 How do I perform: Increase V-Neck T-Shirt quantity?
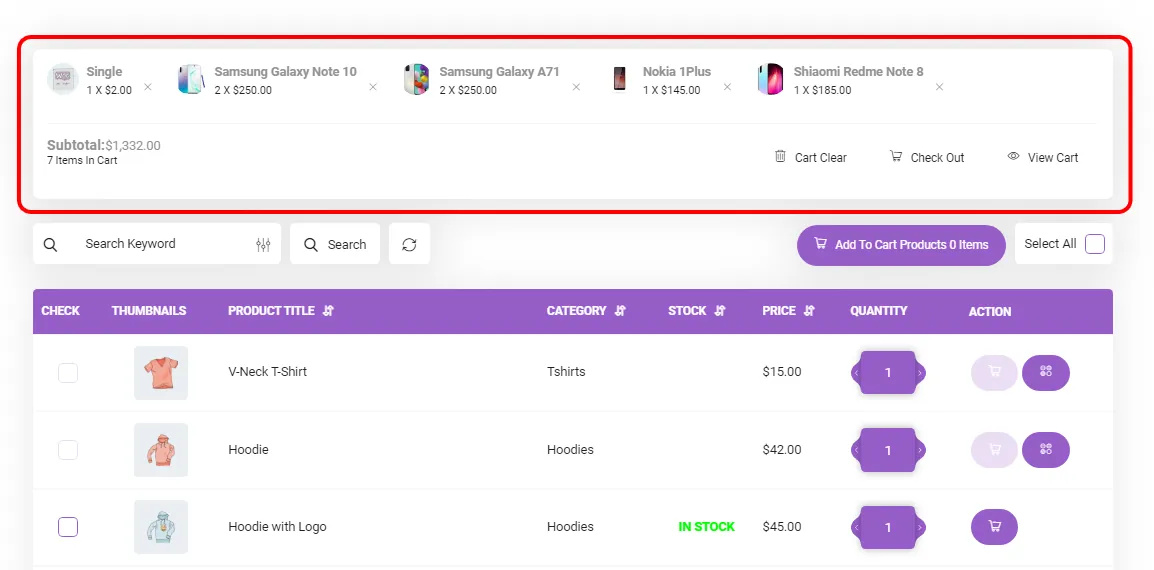[x=919, y=373]
